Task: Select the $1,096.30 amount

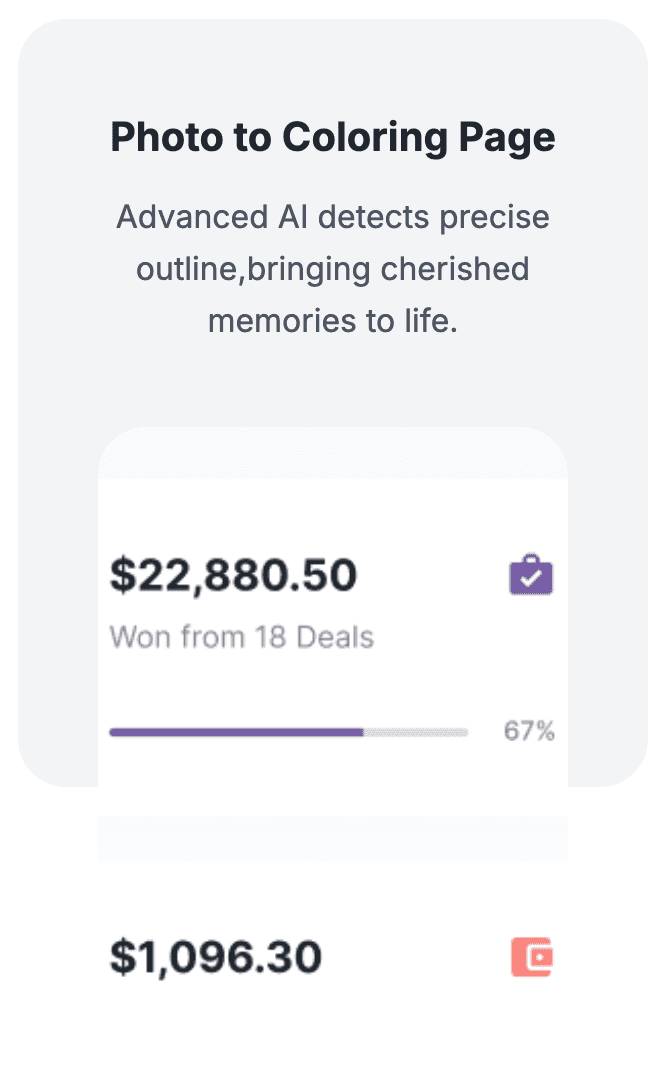Action: point(216,957)
